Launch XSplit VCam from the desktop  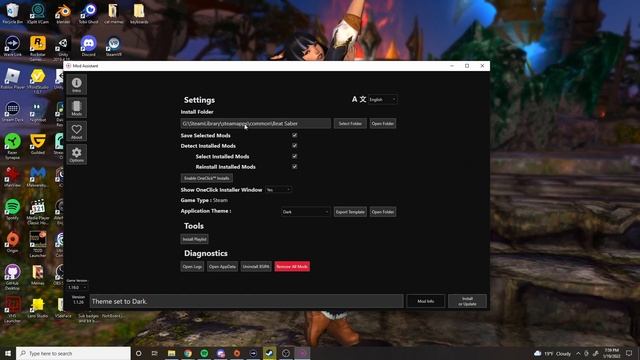(38, 13)
